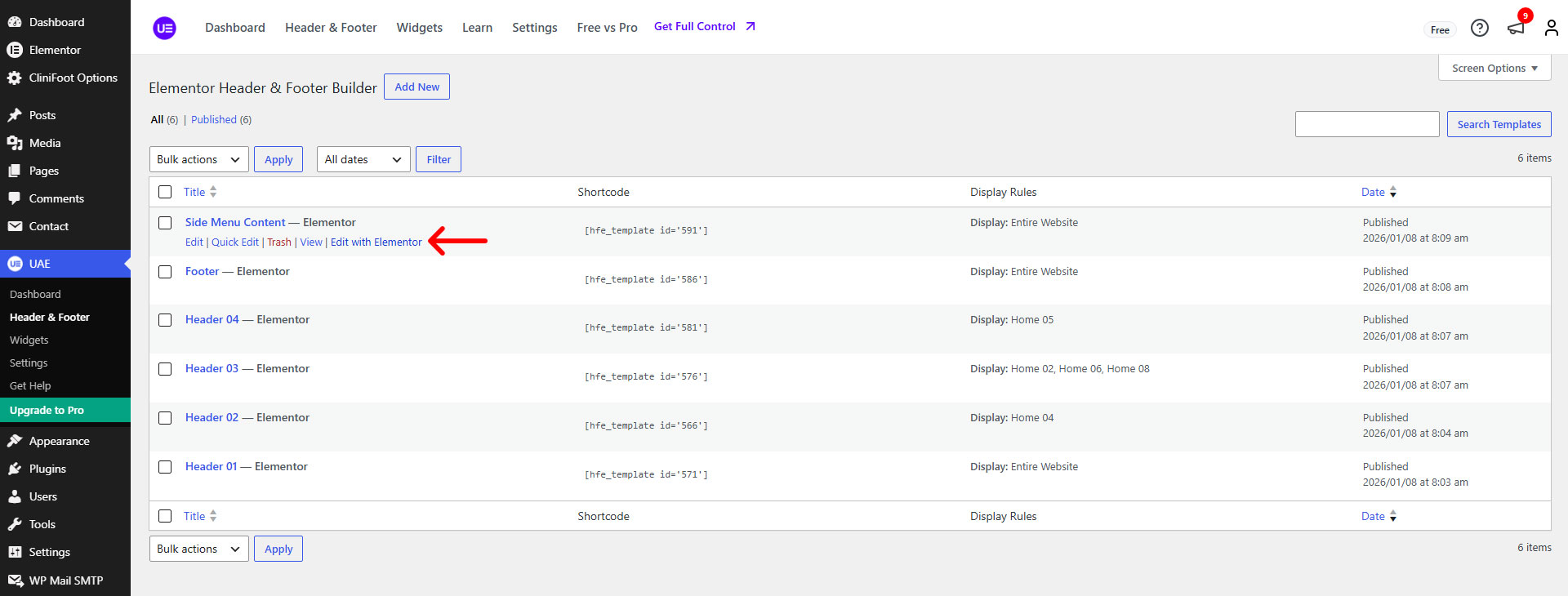Check the Header 04 row checkbox

click(165, 320)
